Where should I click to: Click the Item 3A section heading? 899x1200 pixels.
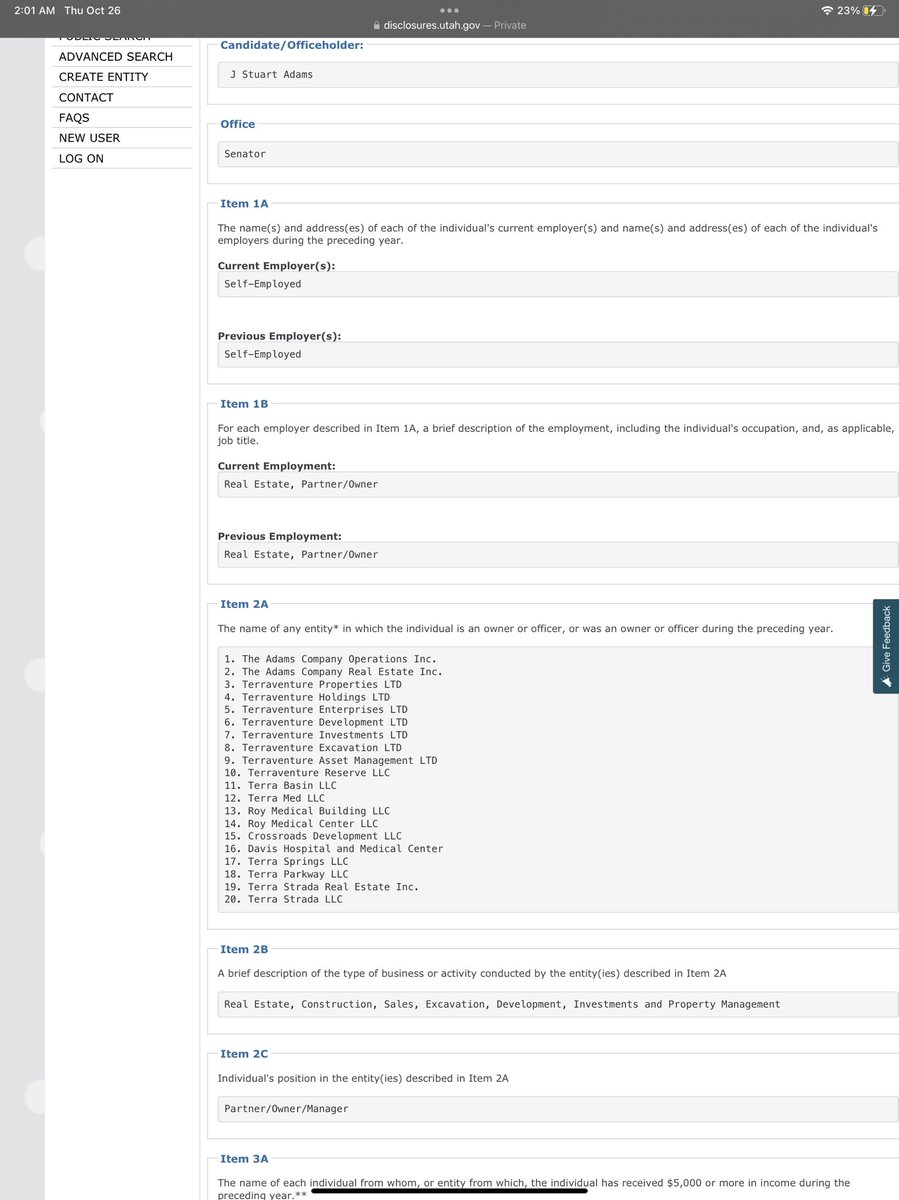(x=244, y=1159)
